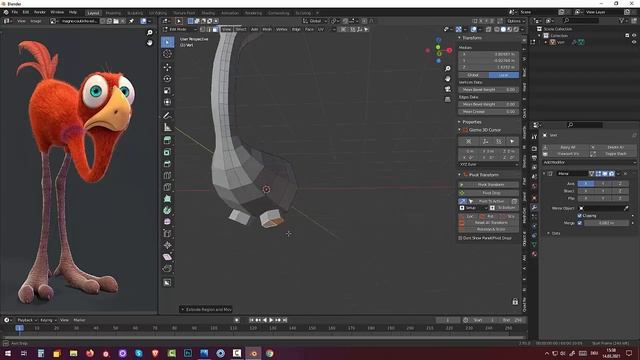Select the Poly Build tool
This screenshot has width=640, height=360.
167,199
